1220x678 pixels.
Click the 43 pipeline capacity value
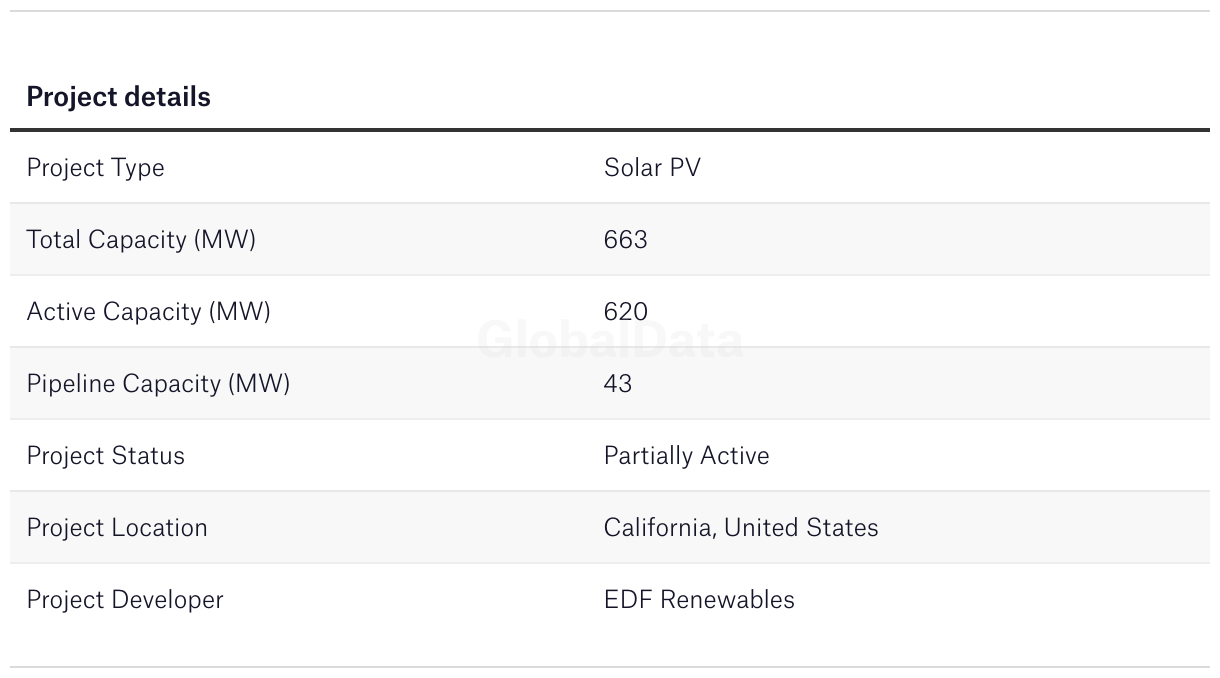[617, 384]
